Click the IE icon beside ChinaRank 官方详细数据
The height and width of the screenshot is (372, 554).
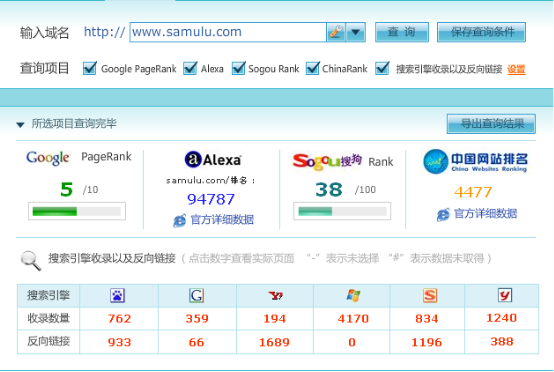point(443,214)
